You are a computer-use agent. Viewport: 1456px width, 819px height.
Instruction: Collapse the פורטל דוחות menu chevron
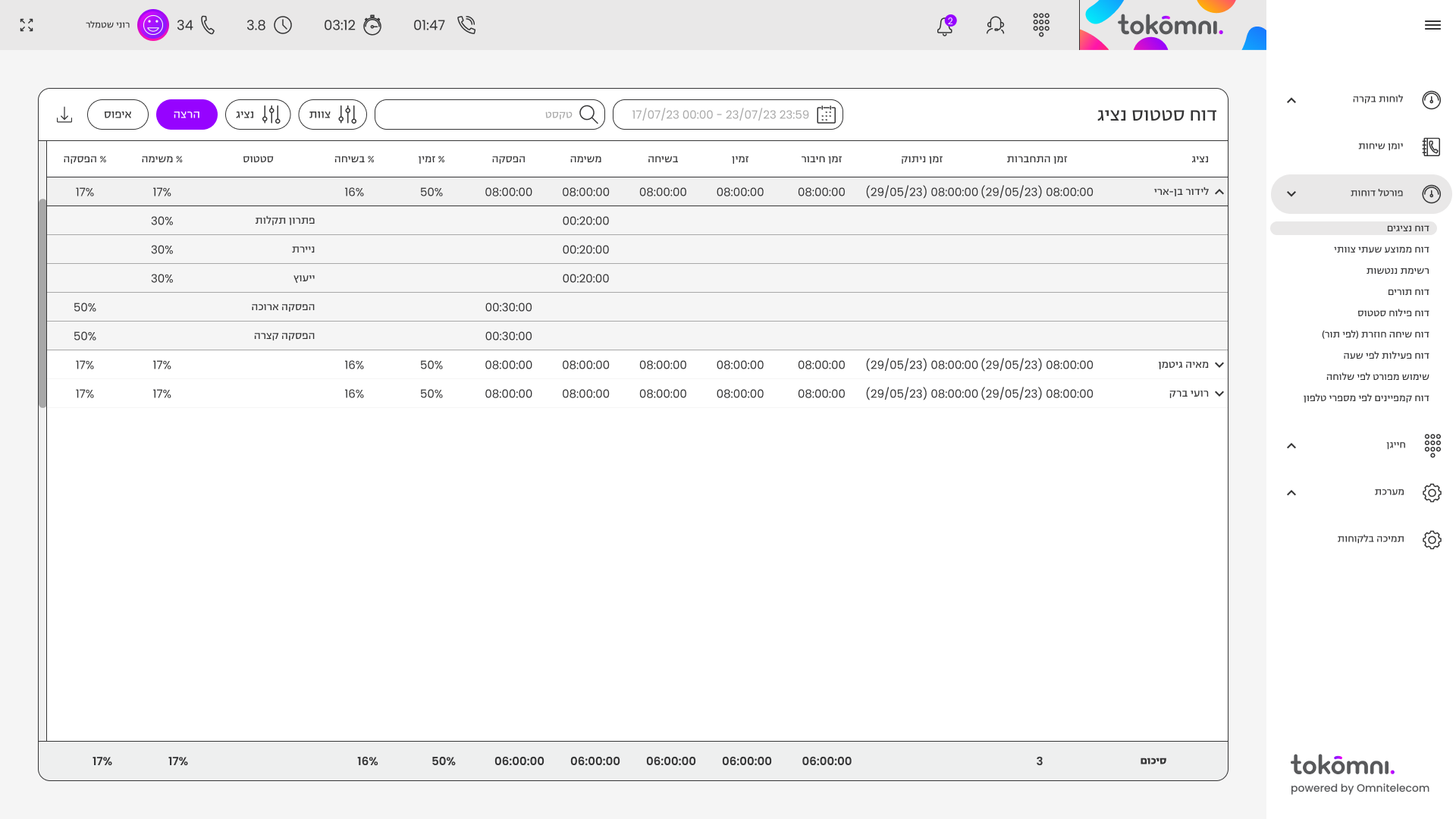pyautogui.click(x=1291, y=194)
